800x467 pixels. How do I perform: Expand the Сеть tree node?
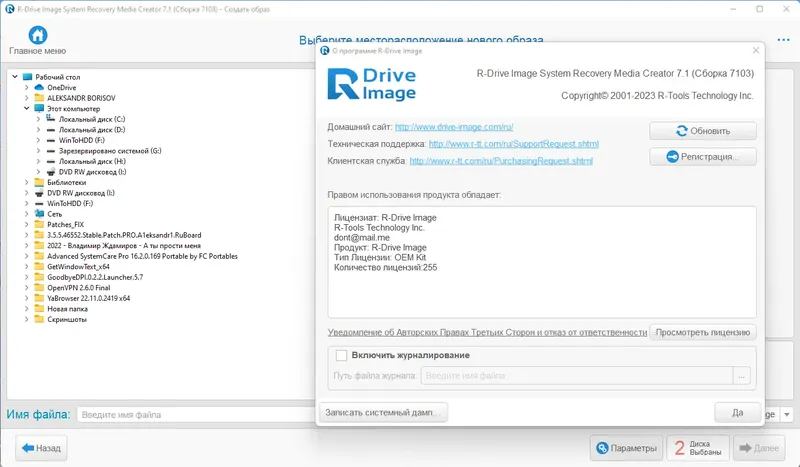coord(27,214)
